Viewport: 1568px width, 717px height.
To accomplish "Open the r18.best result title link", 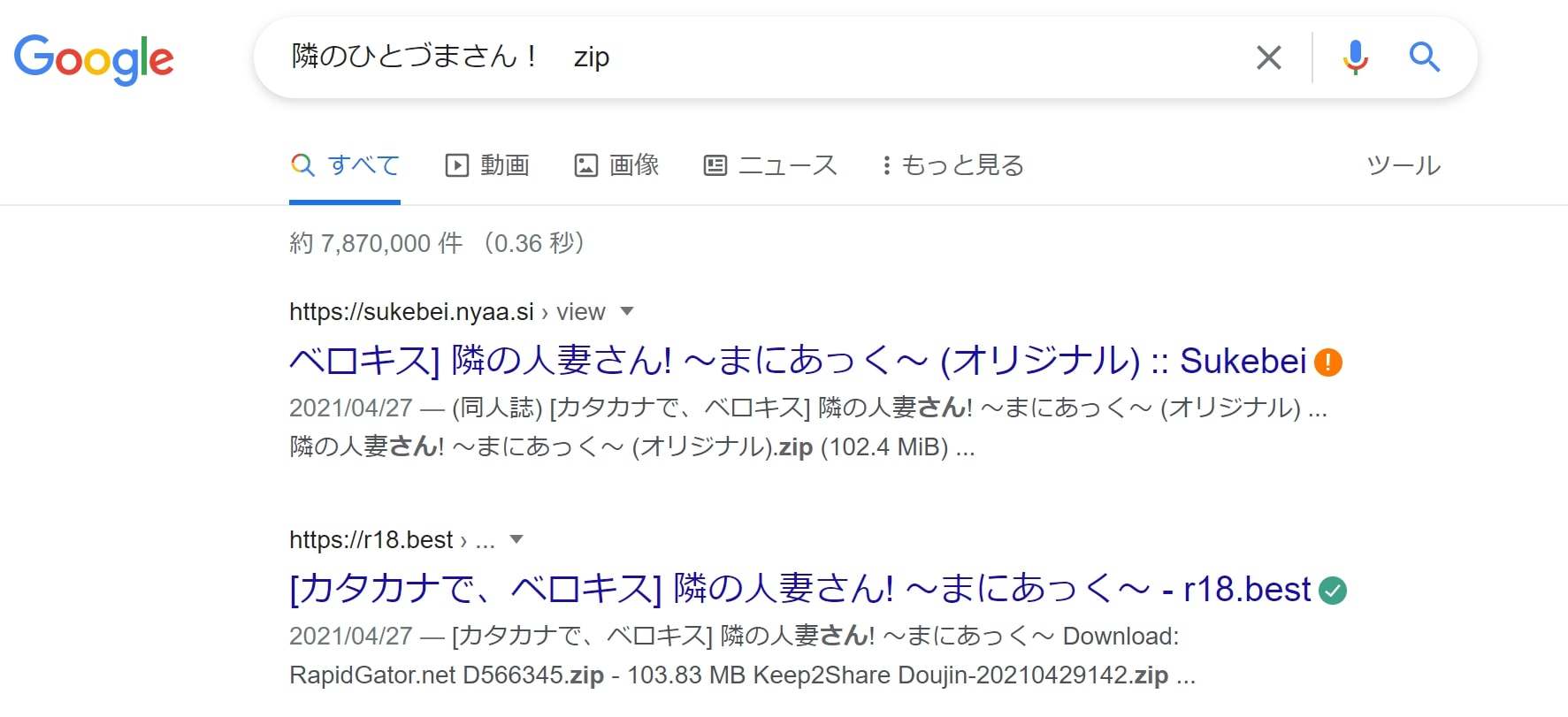I will (799, 589).
